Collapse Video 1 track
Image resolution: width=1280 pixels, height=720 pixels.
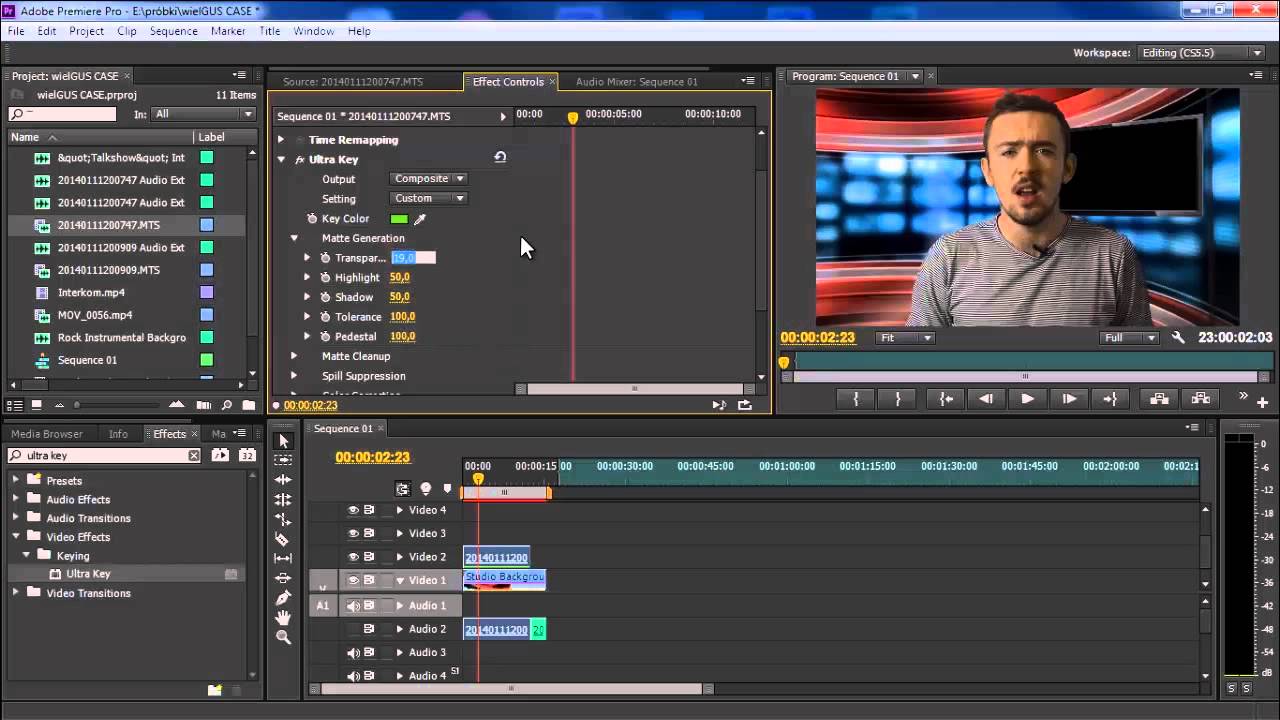click(x=400, y=580)
